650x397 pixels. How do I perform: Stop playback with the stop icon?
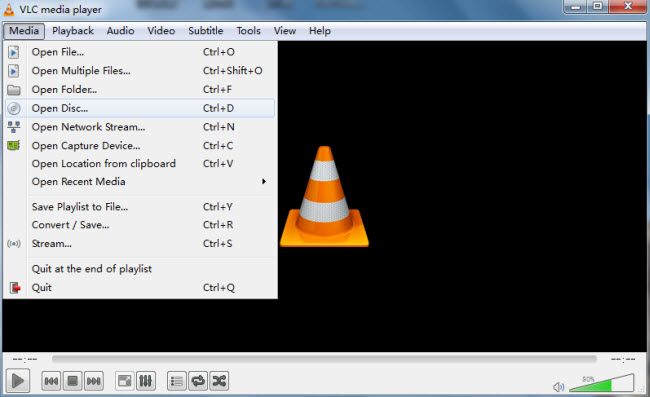pos(73,381)
